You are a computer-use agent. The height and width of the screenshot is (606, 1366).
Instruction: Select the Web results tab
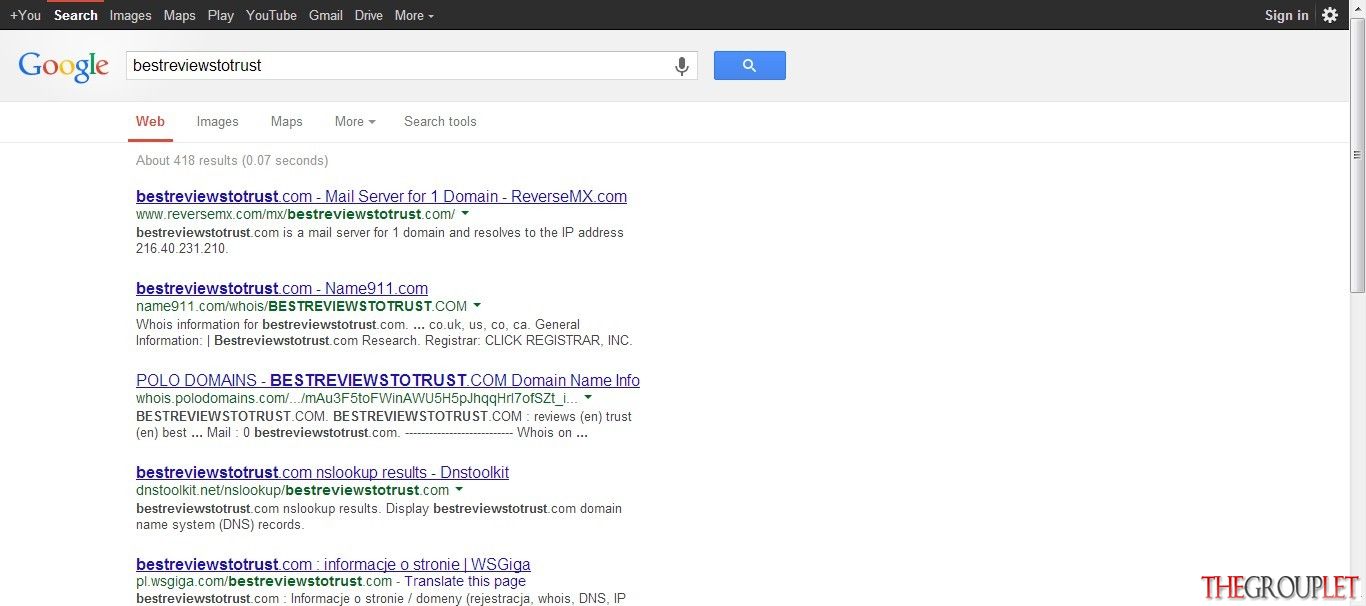pos(150,121)
